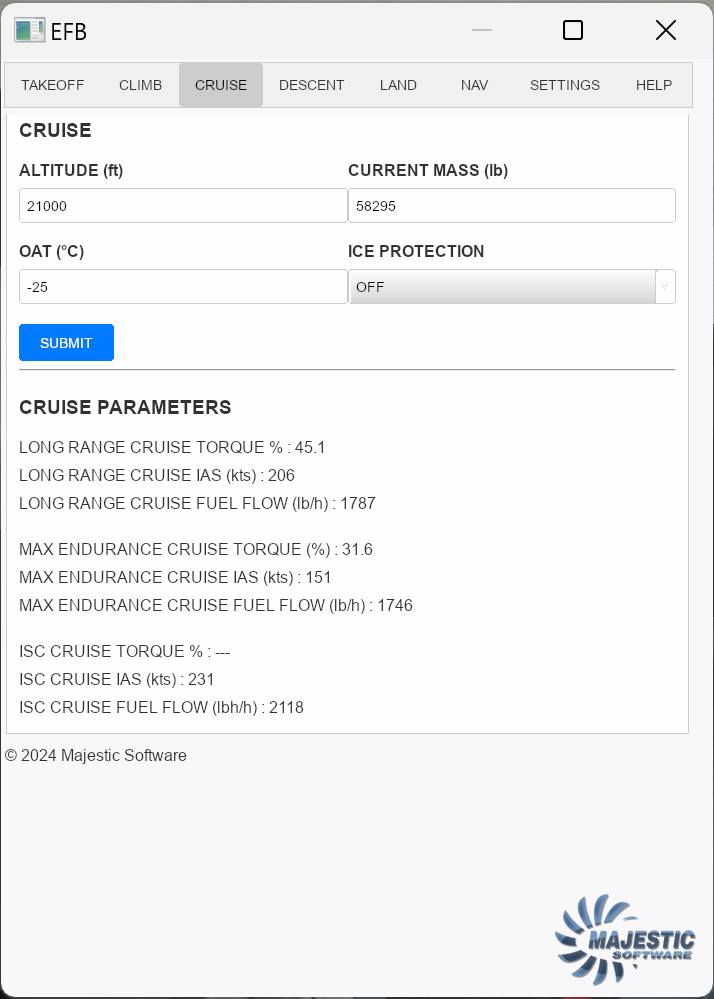Maximize the EFB window

click(x=573, y=30)
